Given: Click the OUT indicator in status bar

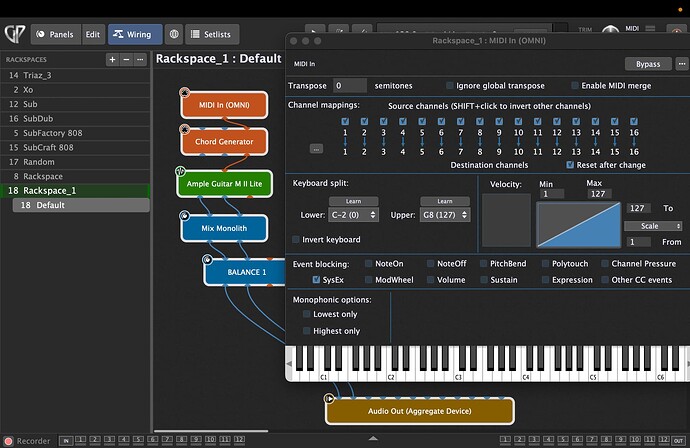Looking at the screenshot, I should pyautogui.click(x=678, y=441).
